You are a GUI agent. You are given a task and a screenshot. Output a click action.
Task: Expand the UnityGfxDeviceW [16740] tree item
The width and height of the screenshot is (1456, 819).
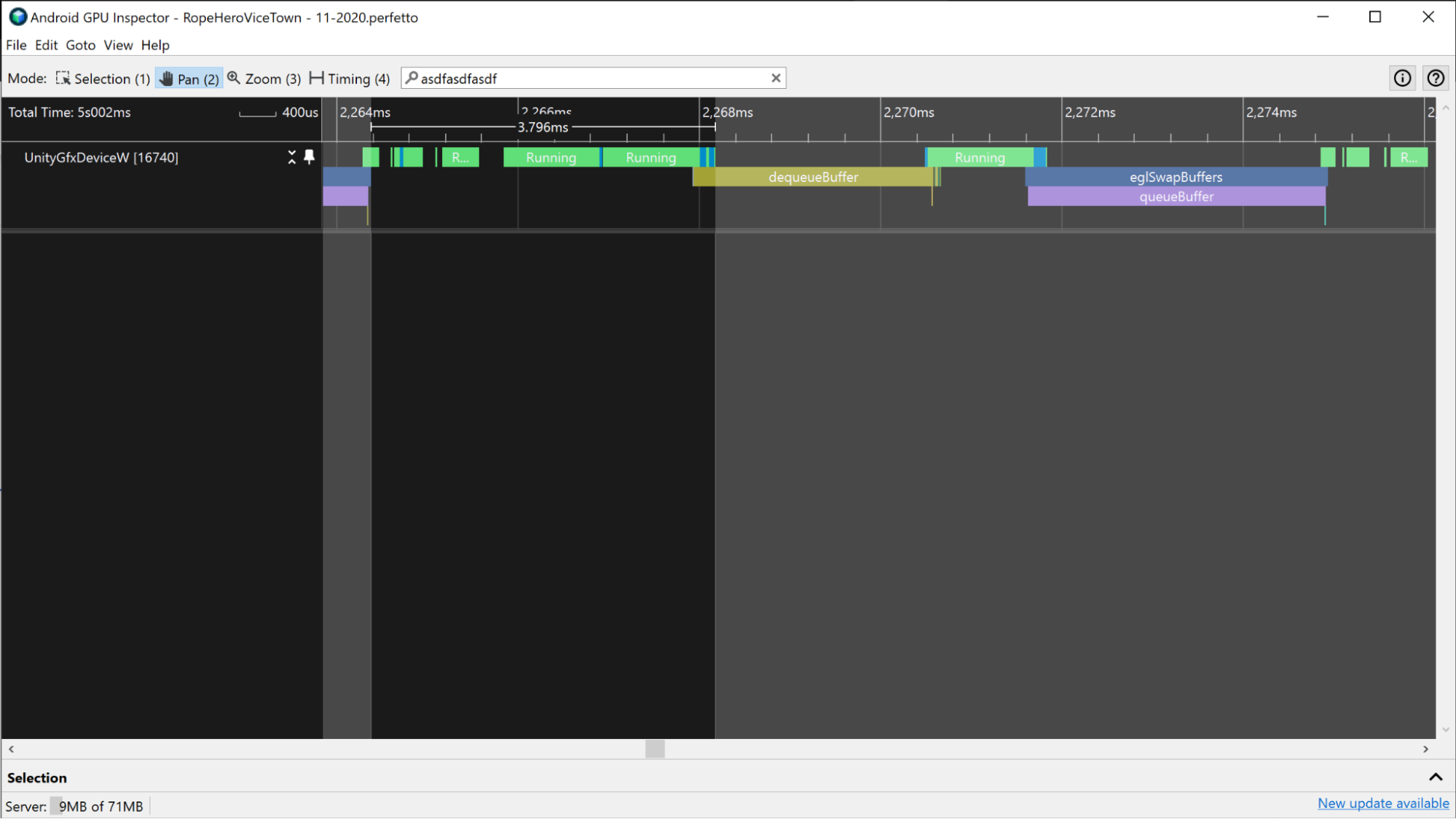(291, 157)
